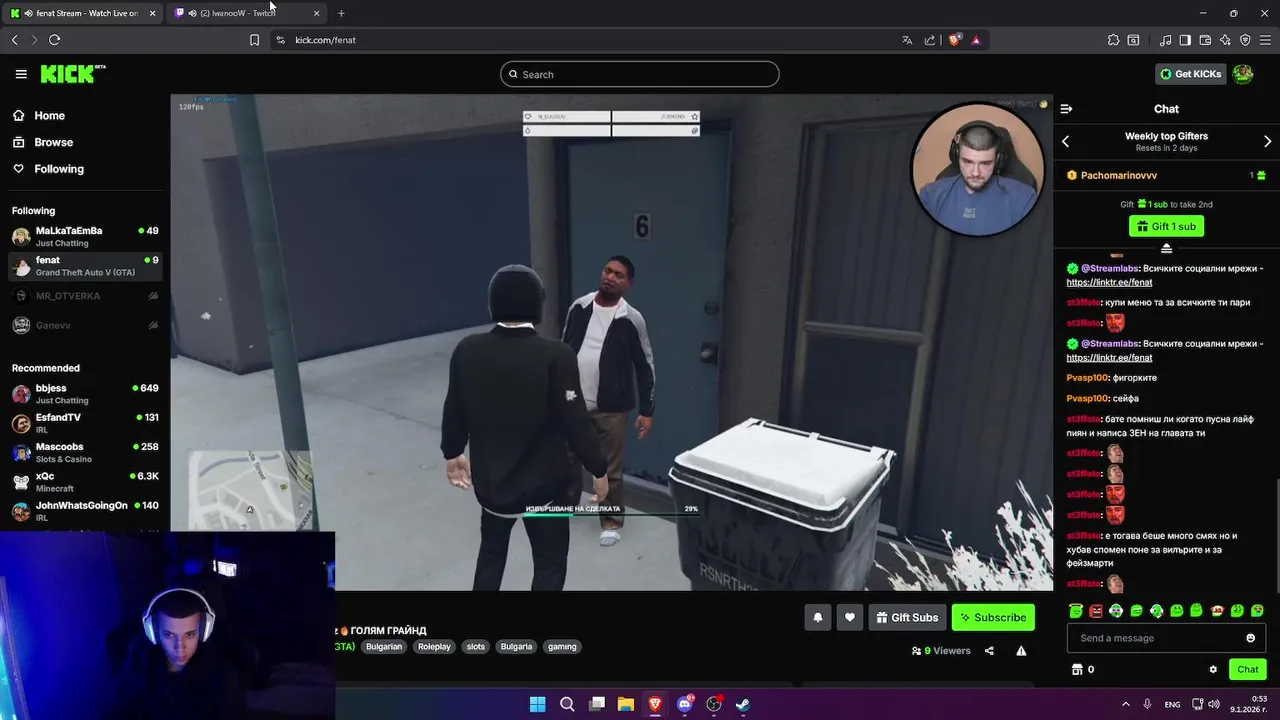Follow channel with heart icon
The height and width of the screenshot is (720, 1280).
coord(850,618)
